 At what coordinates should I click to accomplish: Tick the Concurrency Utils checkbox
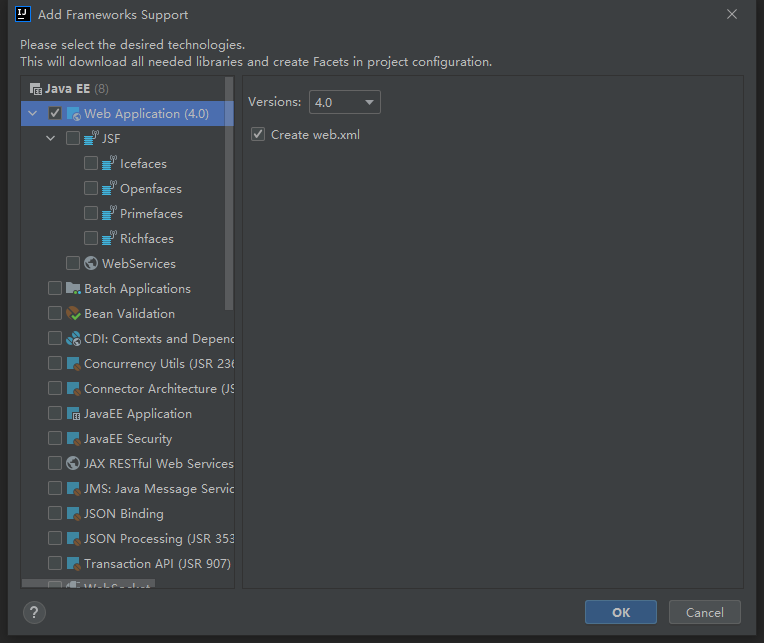(x=55, y=363)
